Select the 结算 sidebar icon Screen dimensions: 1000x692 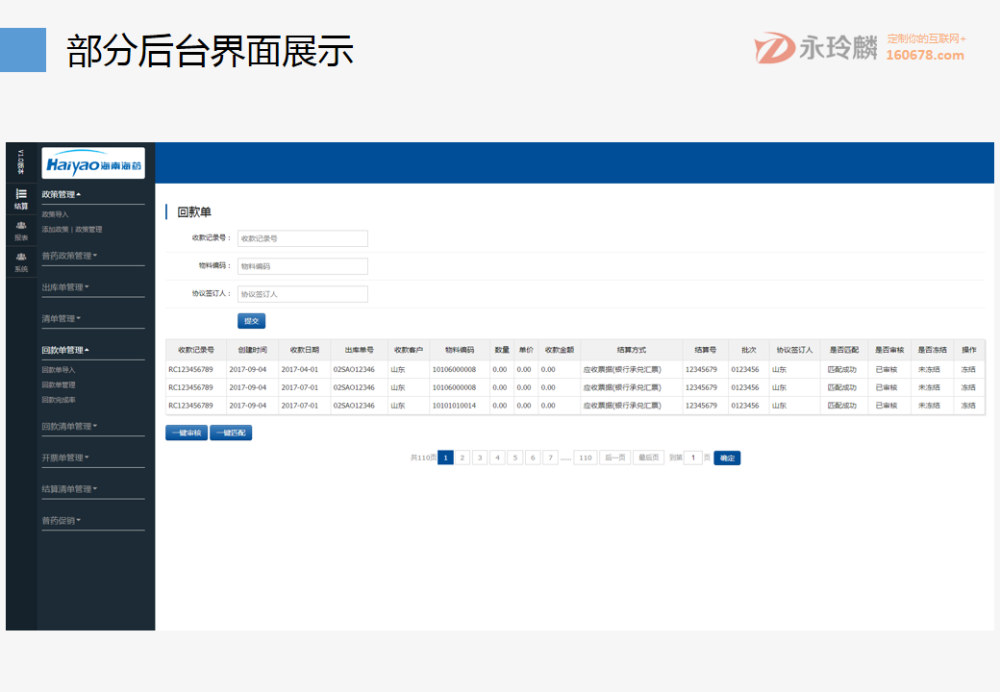[x=20, y=198]
